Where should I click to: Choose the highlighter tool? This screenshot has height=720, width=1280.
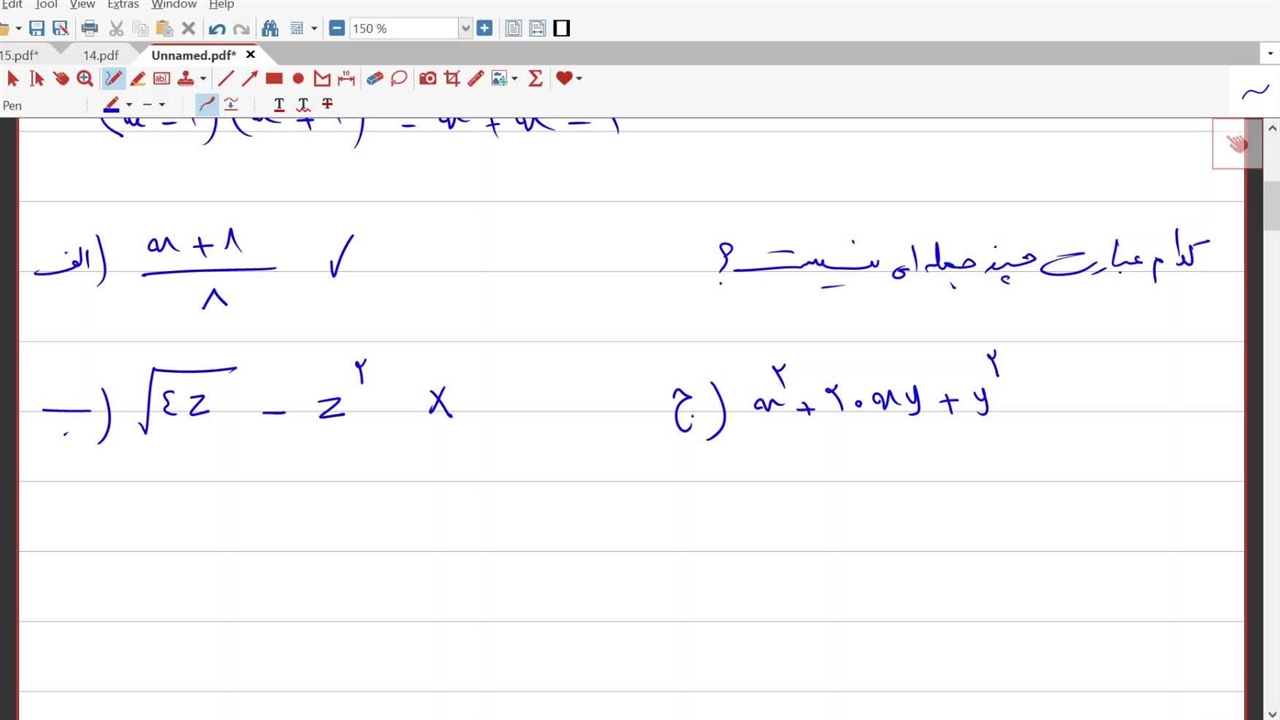pyautogui.click(x=137, y=78)
